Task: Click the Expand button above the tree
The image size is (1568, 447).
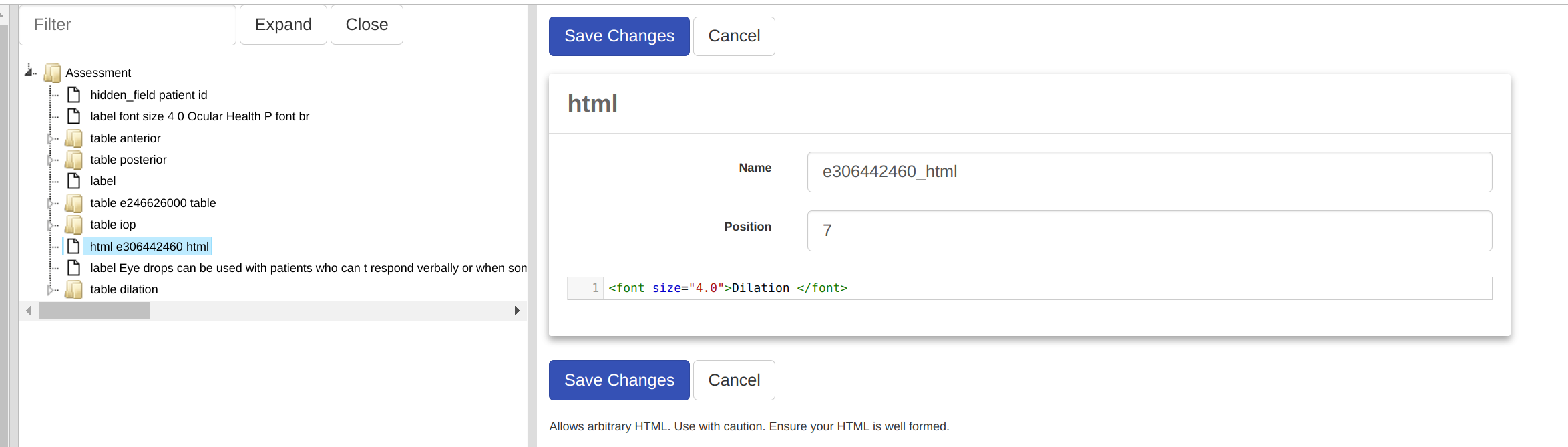Action: 283,25
